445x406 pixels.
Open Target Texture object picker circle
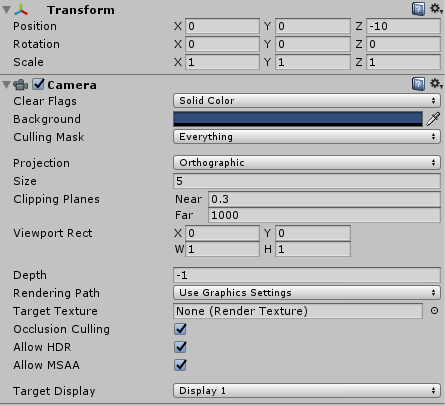coord(434,311)
